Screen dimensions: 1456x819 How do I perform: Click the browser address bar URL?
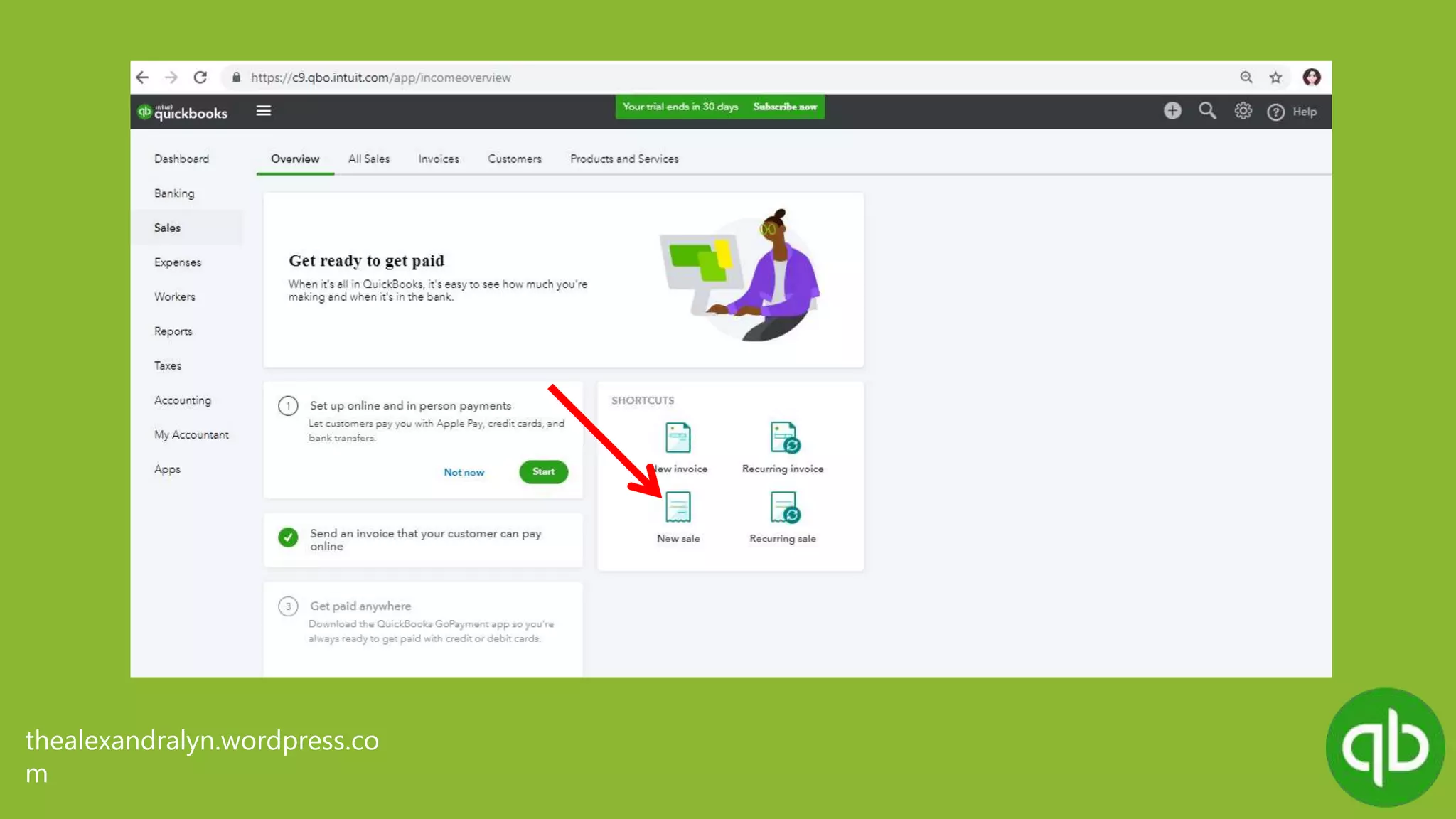(380, 77)
